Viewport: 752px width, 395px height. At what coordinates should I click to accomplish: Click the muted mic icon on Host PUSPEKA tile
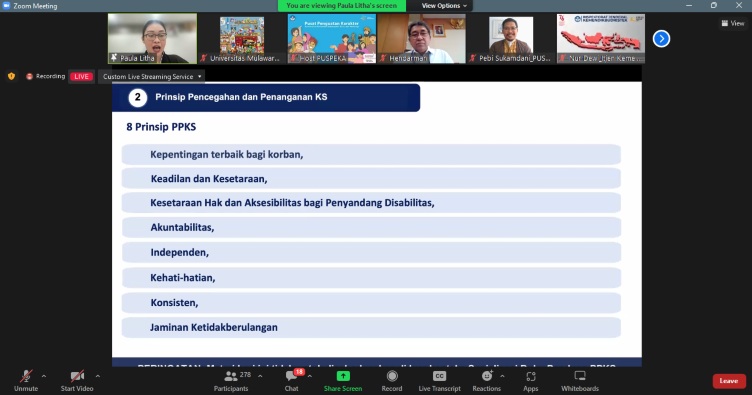(294, 58)
